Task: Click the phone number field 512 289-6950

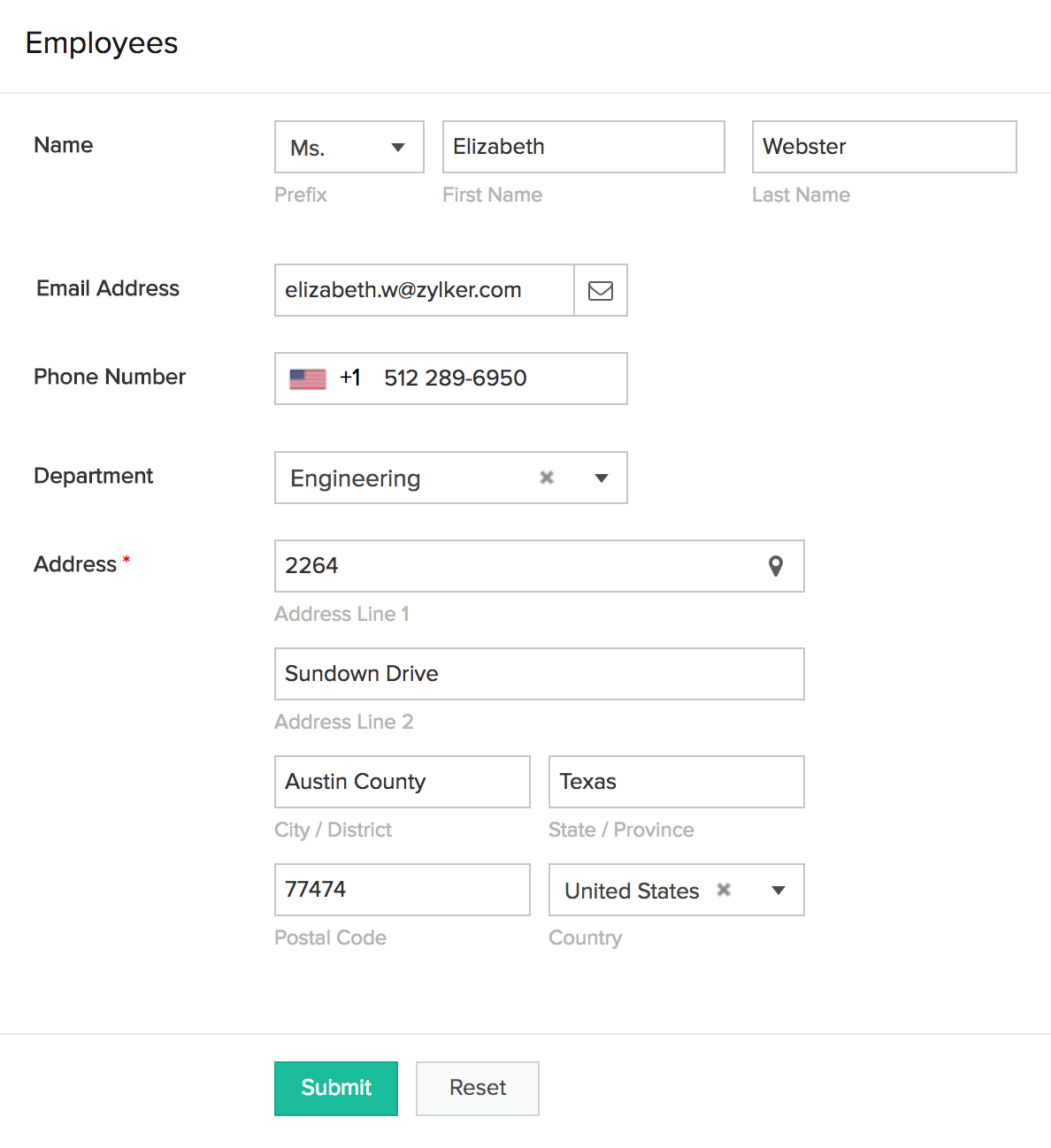Action: pyautogui.click(x=495, y=379)
